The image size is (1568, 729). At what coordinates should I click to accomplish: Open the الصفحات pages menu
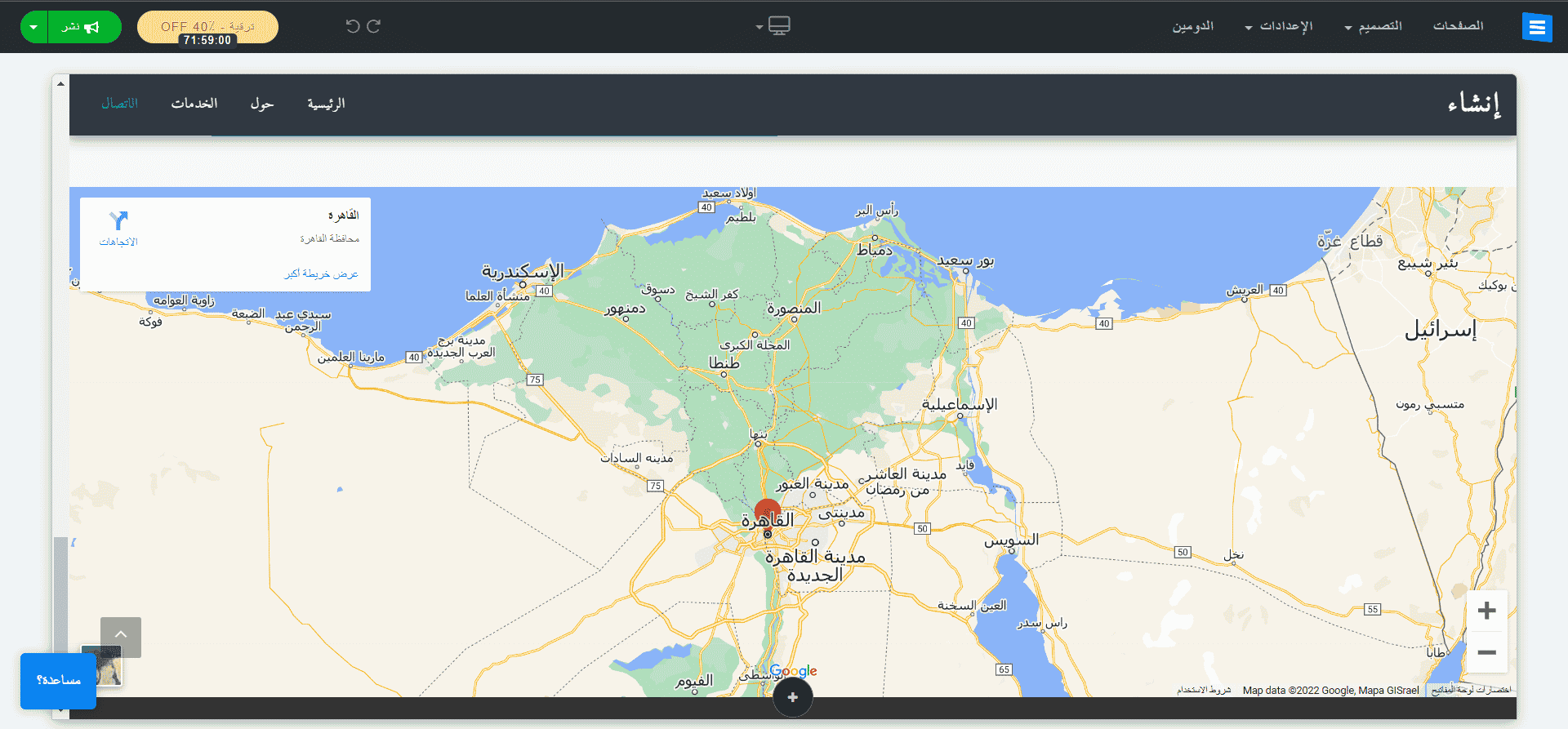click(x=1458, y=26)
